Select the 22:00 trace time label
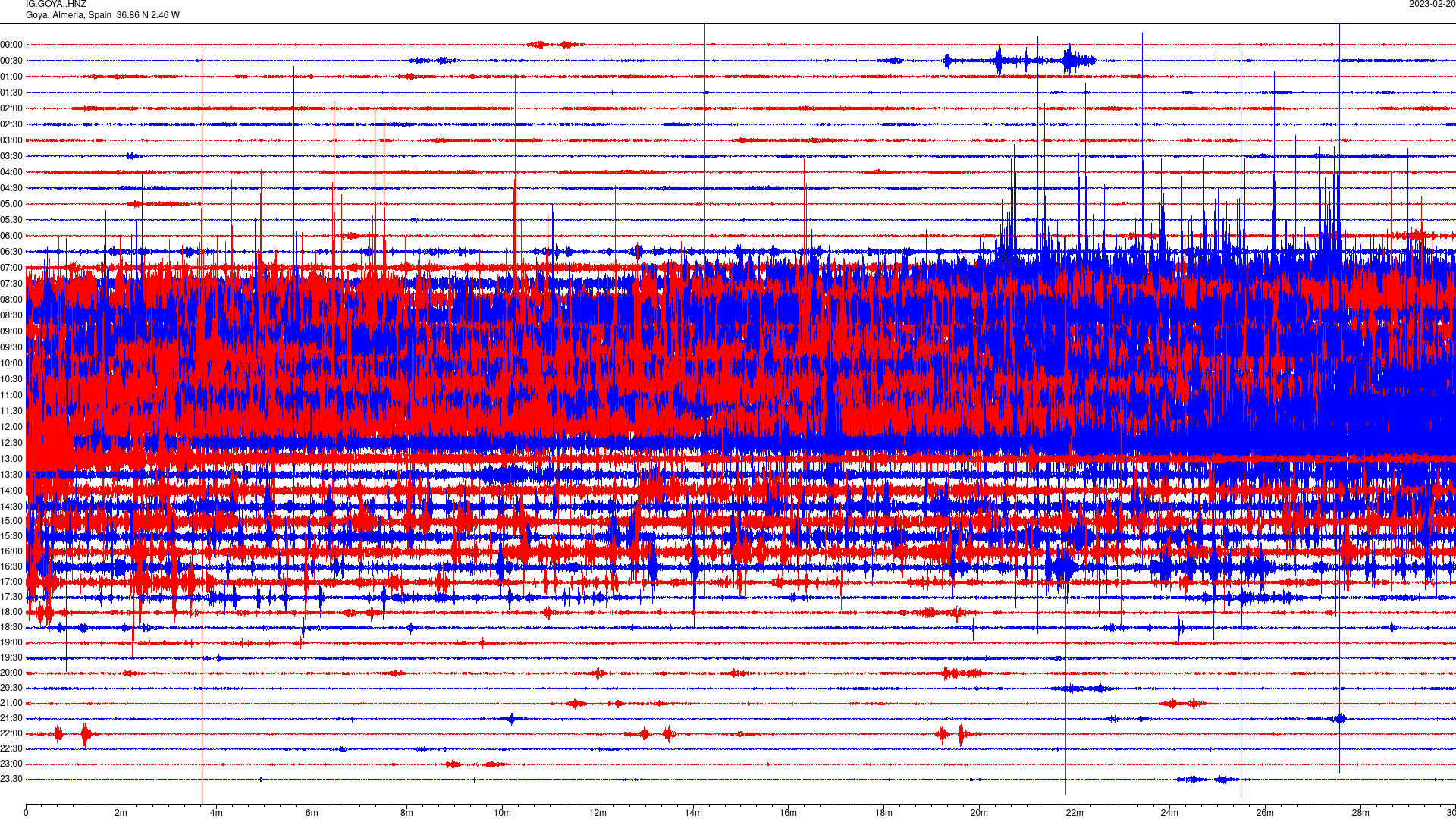Screen dimensions: 1456x819 [x=11, y=733]
